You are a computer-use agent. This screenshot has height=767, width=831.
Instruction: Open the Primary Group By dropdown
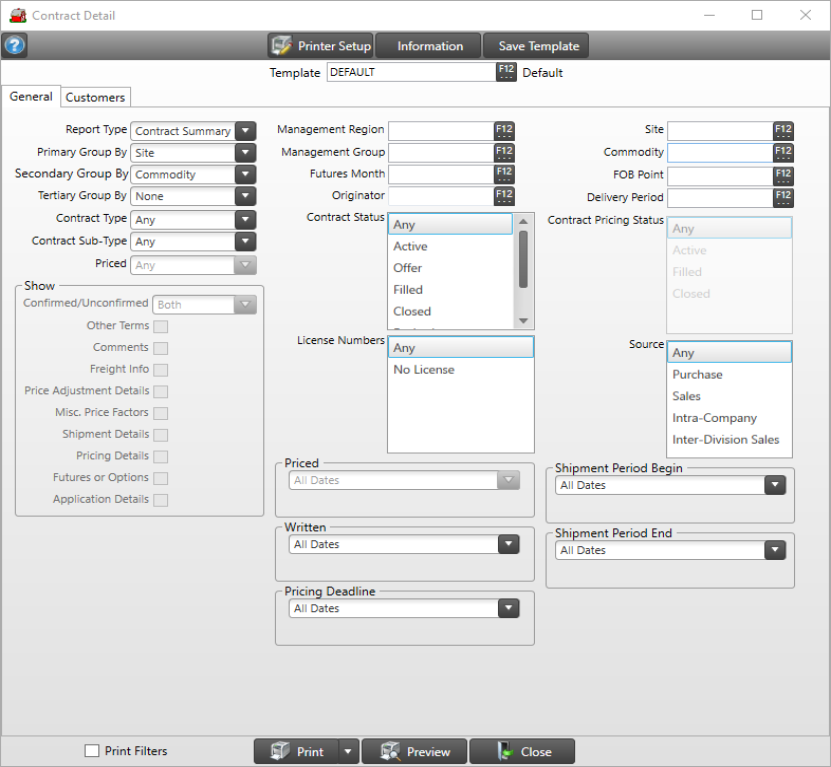pos(245,153)
